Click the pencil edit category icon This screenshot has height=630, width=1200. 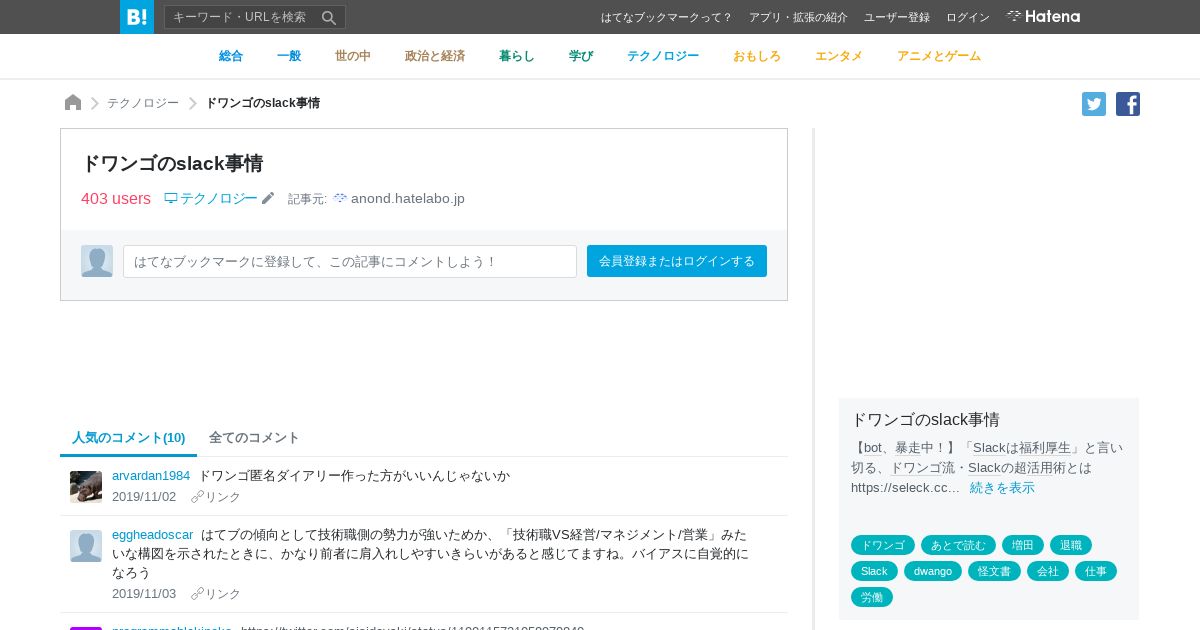[268, 199]
